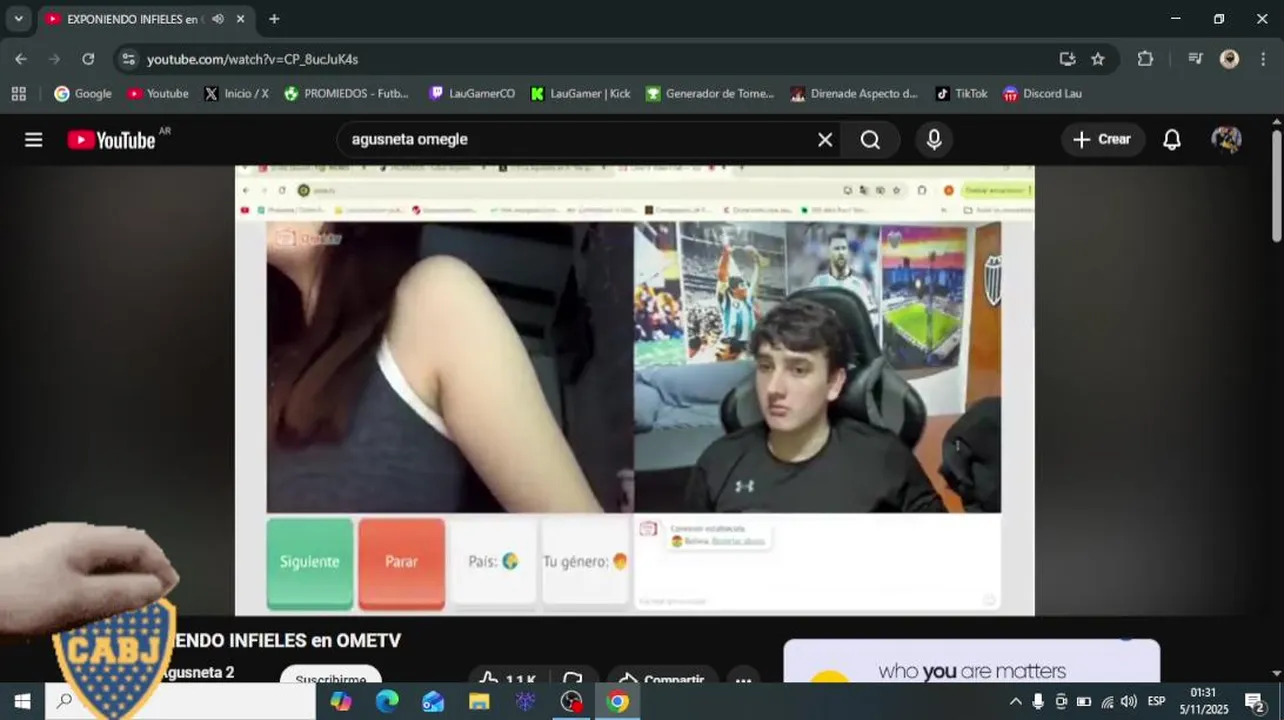
Task: Open Outlook from the taskbar
Action: [x=433, y=701]
